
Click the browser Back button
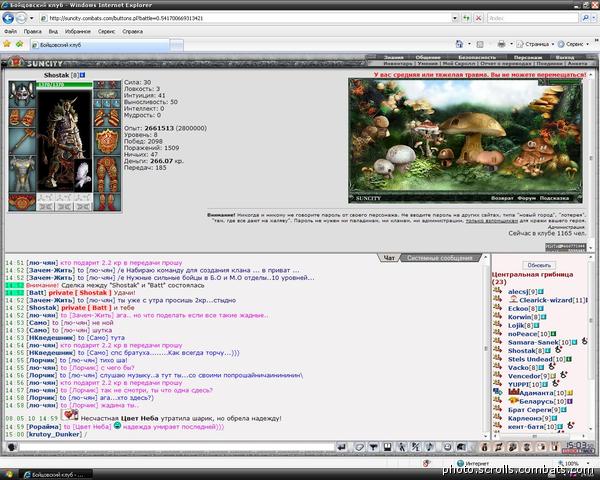[8, 18]
